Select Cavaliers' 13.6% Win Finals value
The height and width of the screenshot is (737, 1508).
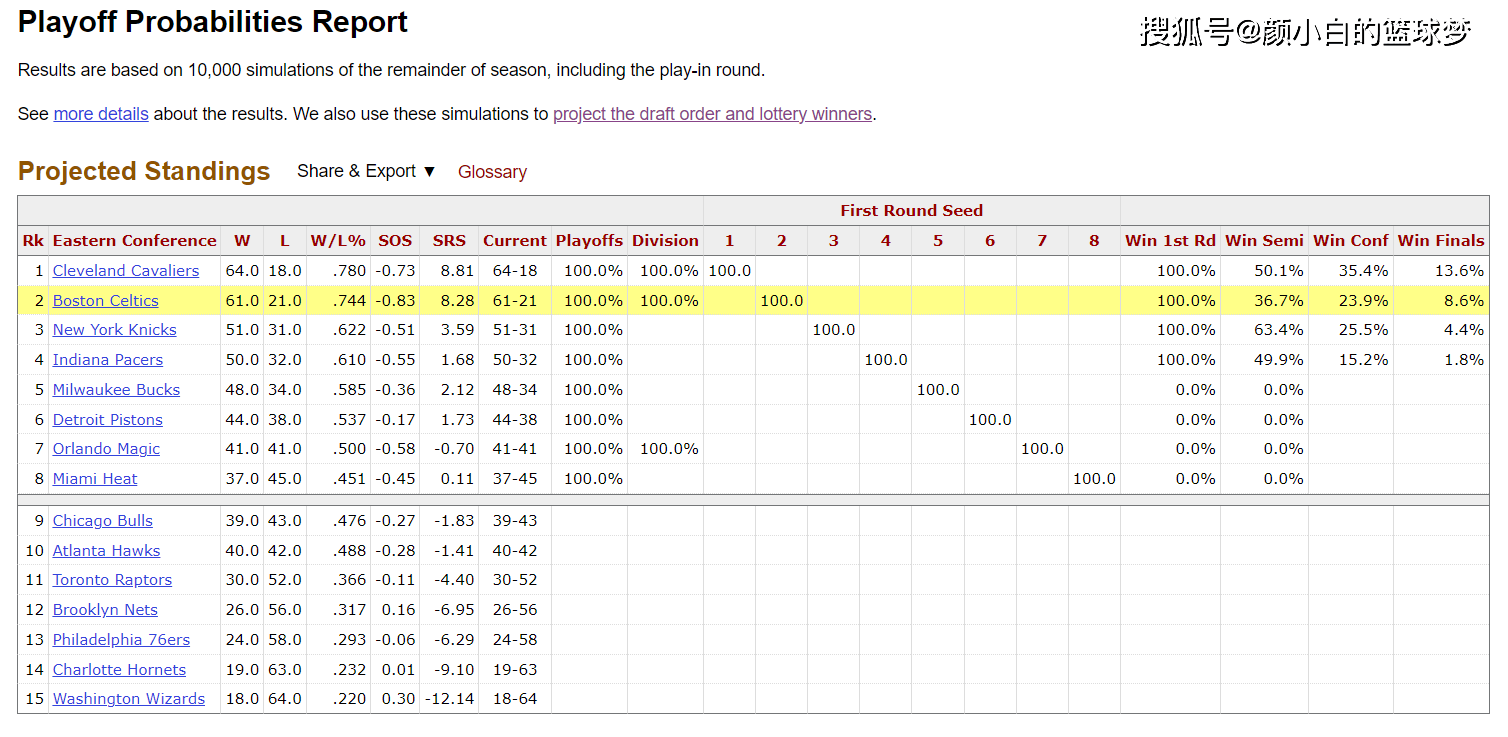click(1459, 270)
